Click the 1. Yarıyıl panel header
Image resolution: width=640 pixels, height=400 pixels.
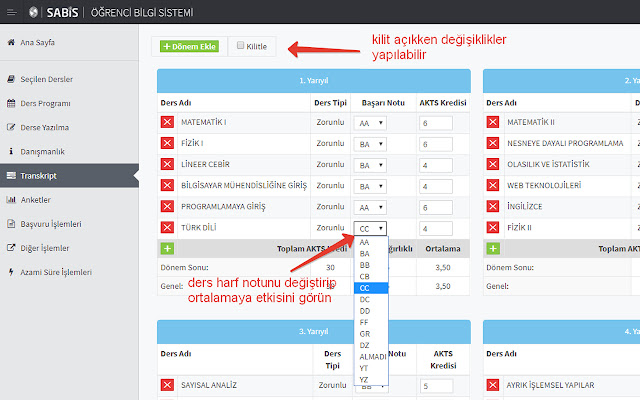tap(313, 81)
